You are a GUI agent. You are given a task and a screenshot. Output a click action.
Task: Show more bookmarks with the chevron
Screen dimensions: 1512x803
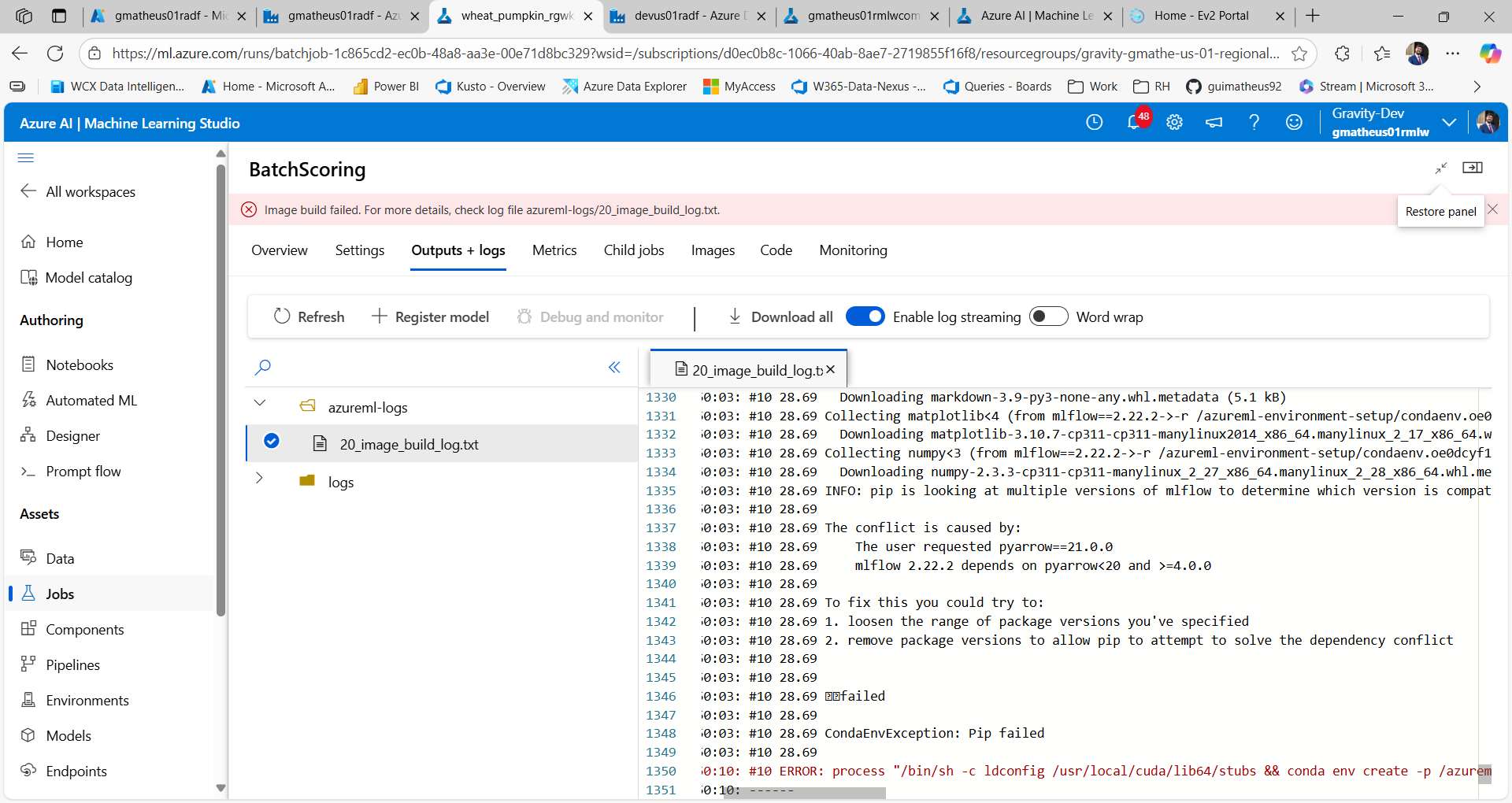[1477, 87]
